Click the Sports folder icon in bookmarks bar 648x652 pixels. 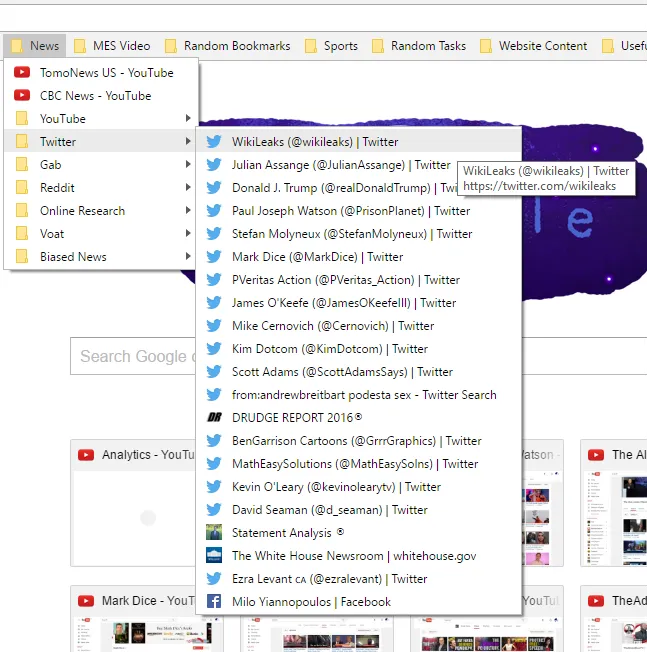click(310, 46)
